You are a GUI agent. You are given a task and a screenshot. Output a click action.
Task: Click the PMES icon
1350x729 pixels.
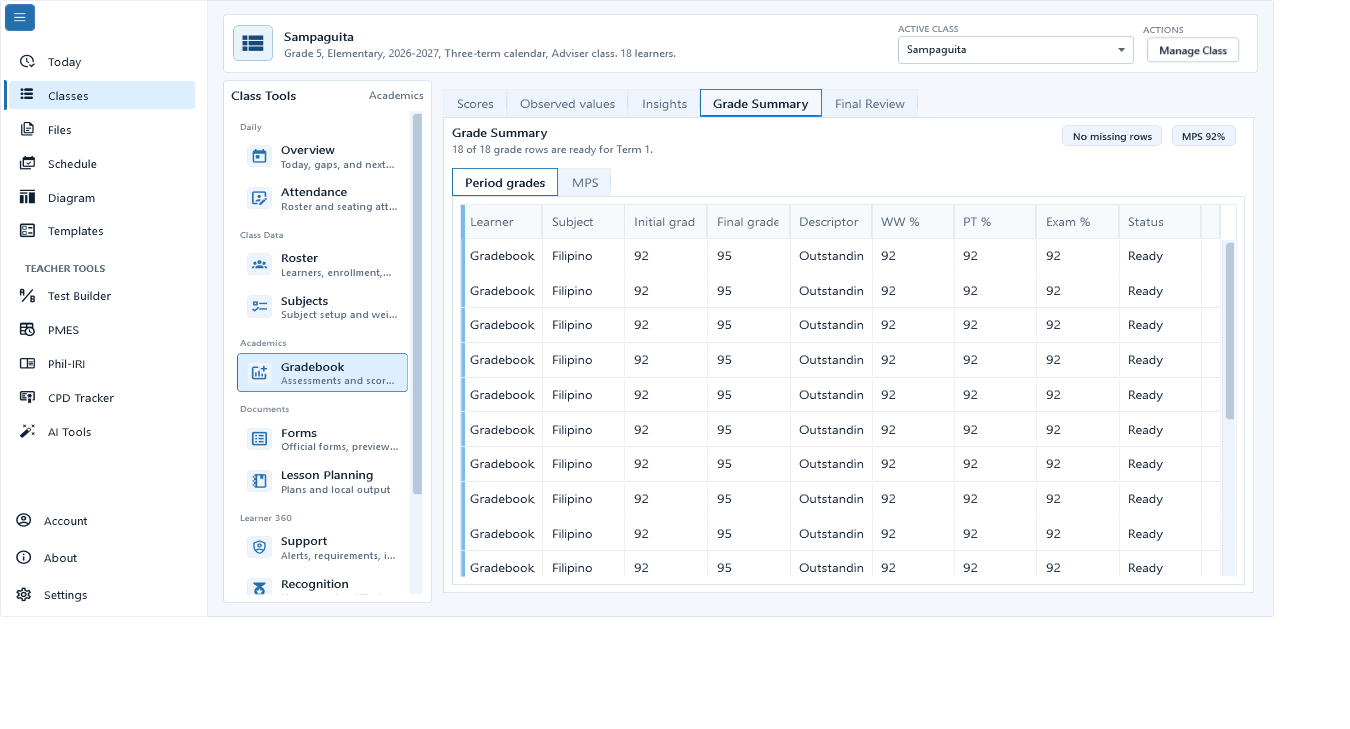(27, 330)
